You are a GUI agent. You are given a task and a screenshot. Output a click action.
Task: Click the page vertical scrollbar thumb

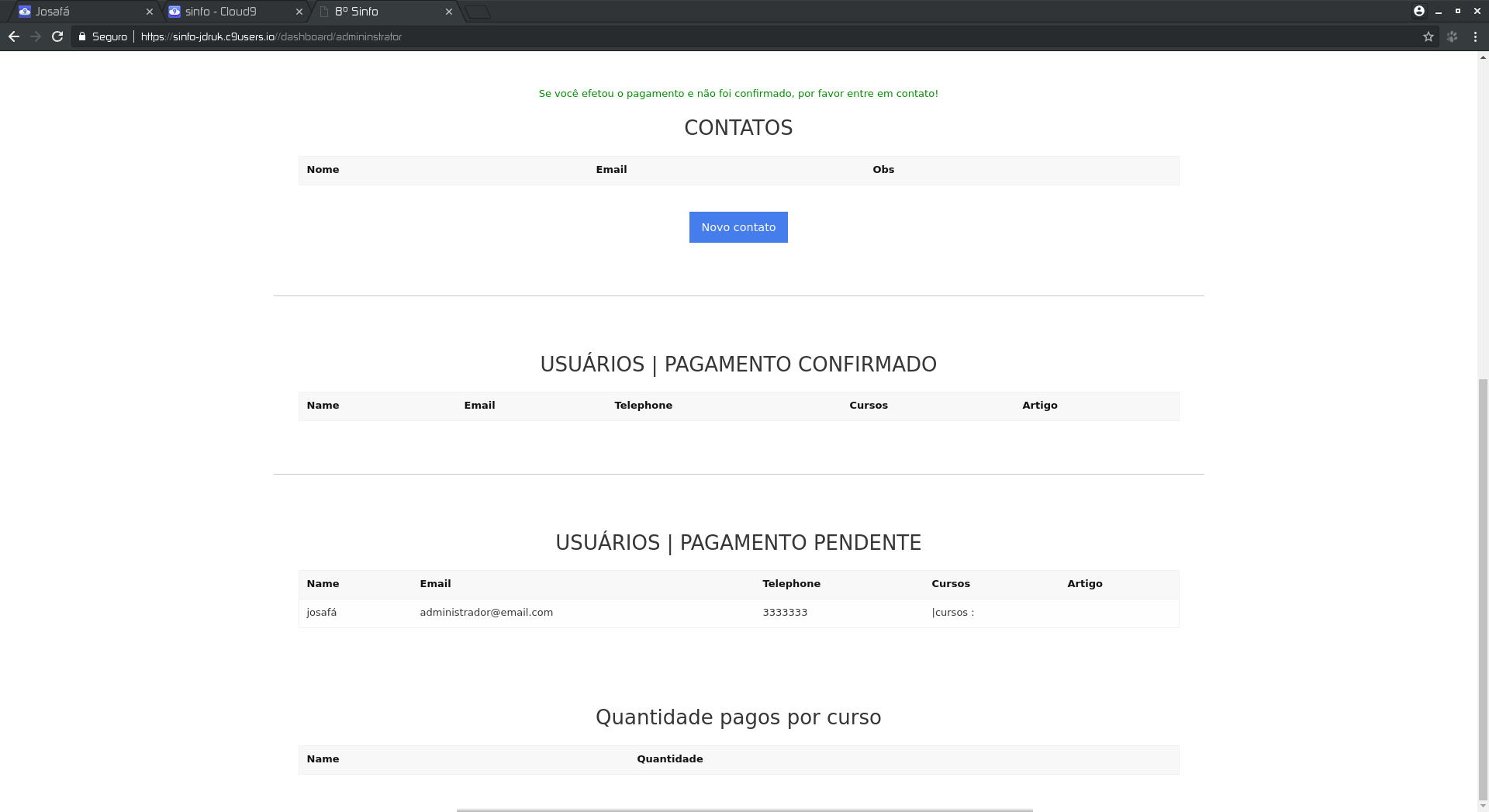coord(1483,589)
